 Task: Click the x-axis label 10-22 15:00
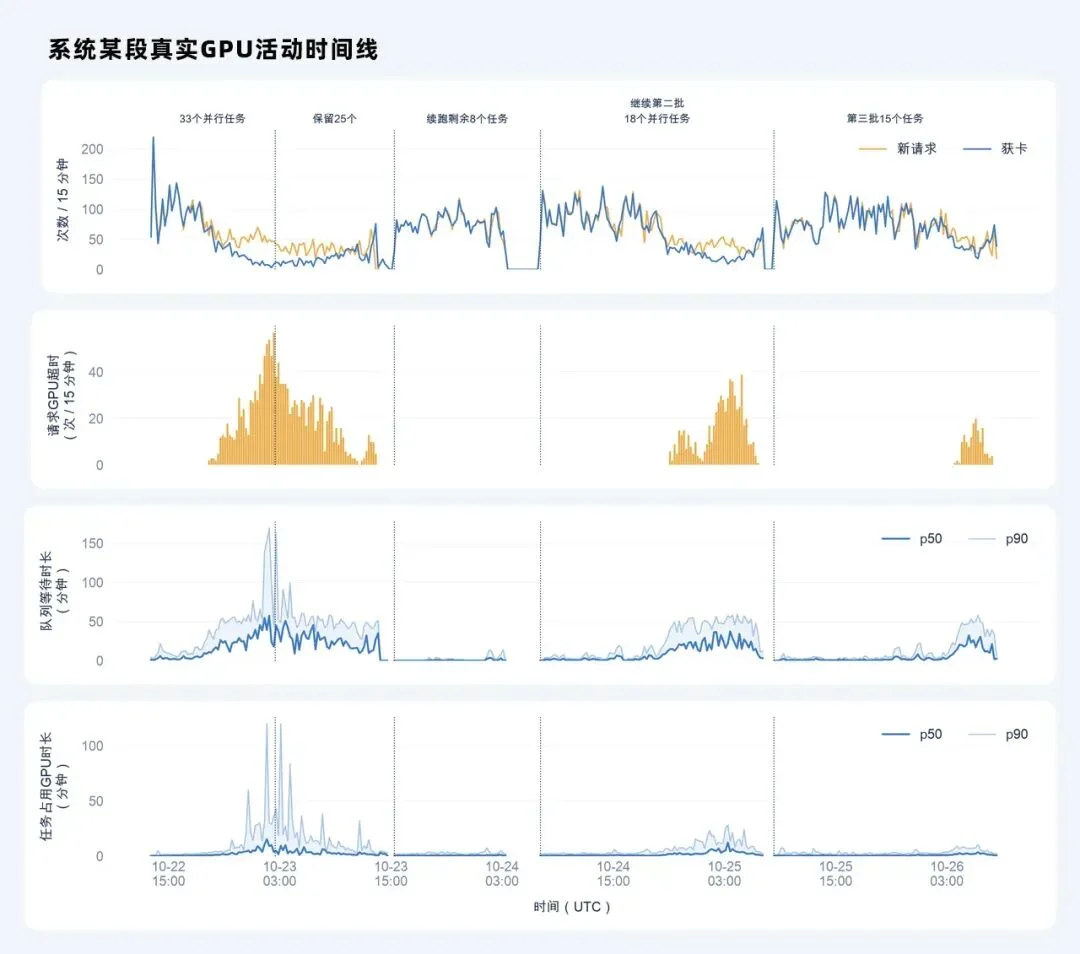(x=169, y=873)
